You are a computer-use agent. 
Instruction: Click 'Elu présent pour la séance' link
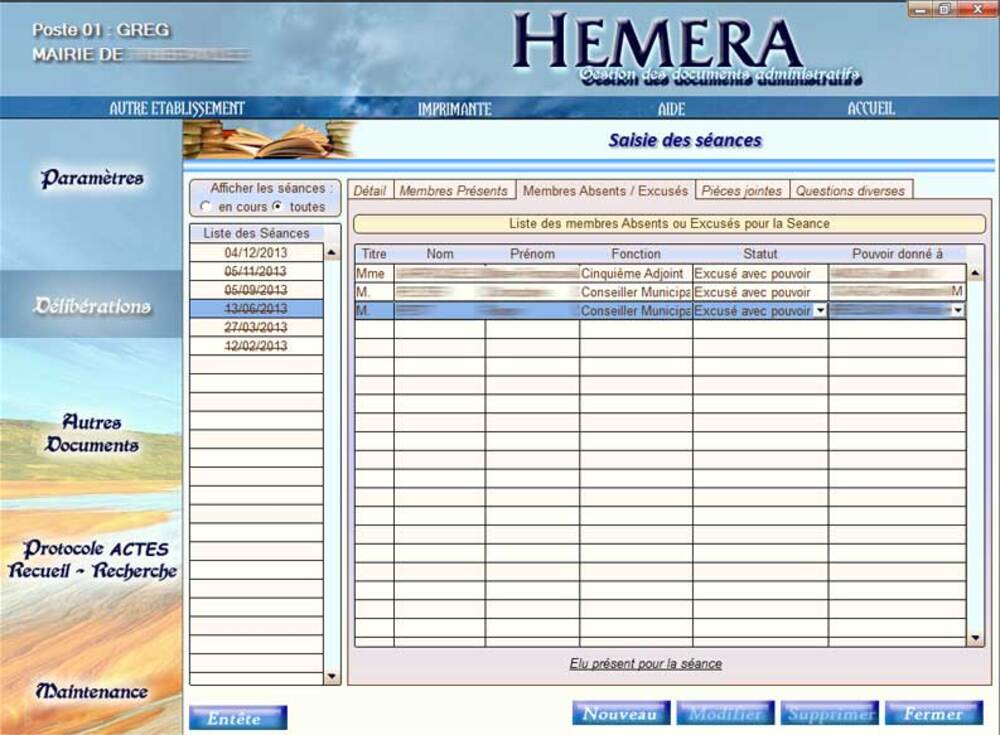click(x=645, y=664)
